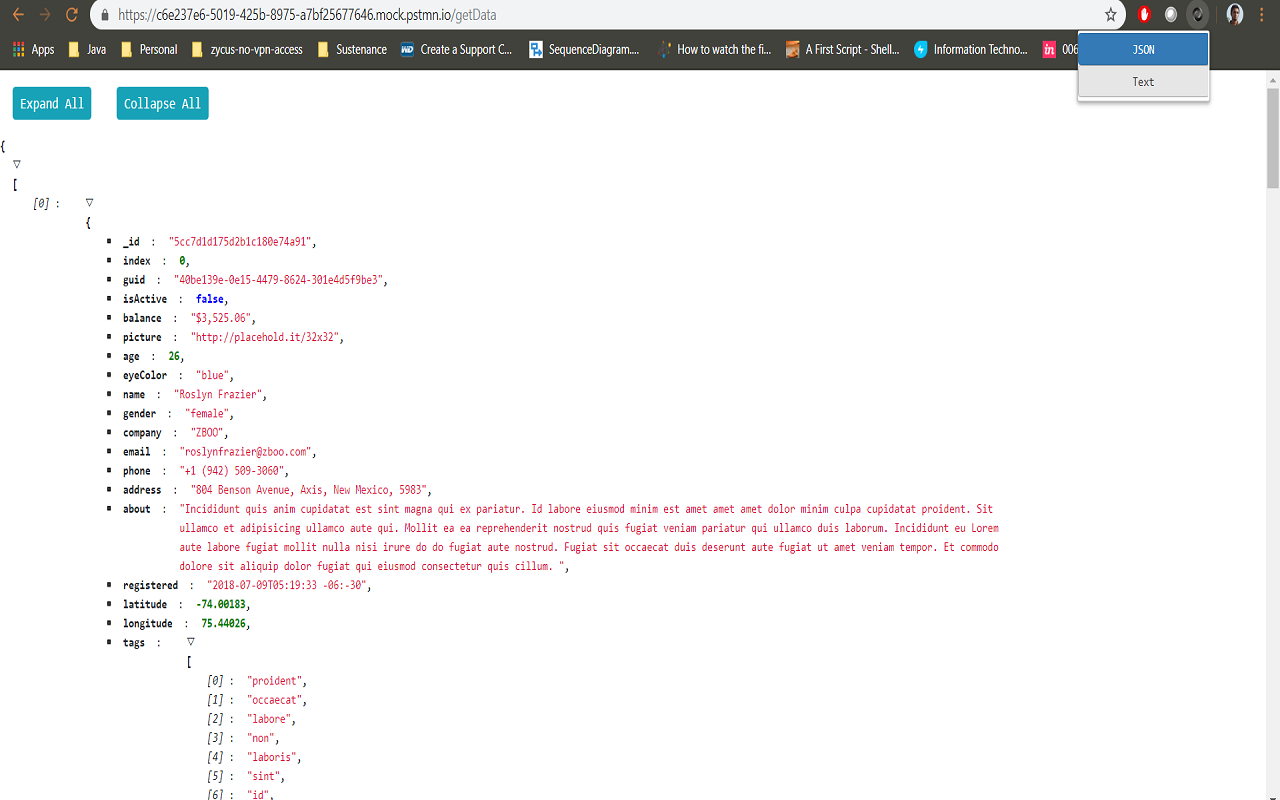Bookmark this page with the star icon
1280x800 pixels.
coord(1110,15)
